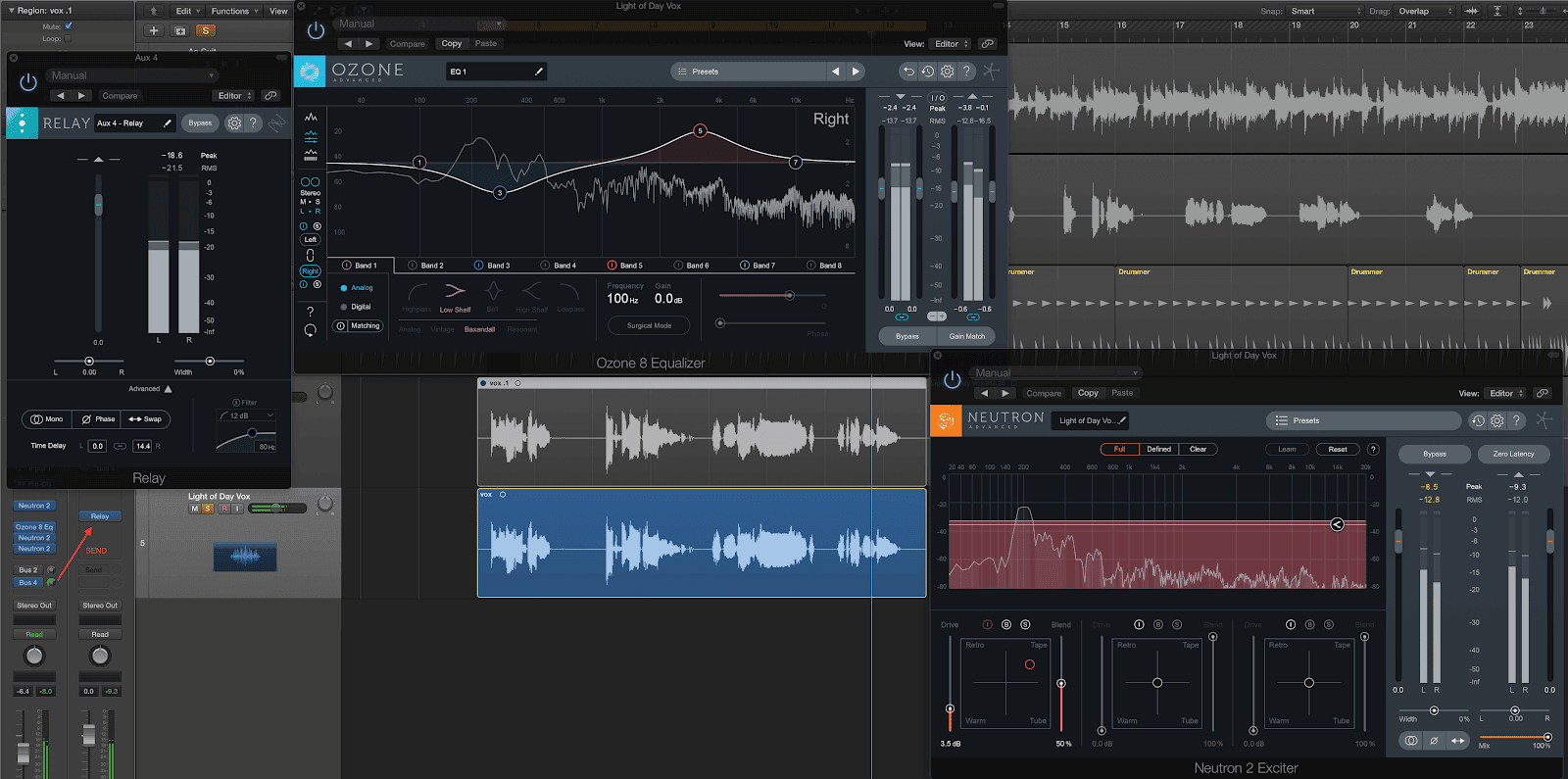Toggle Relay Phase button

coord(98,419)
